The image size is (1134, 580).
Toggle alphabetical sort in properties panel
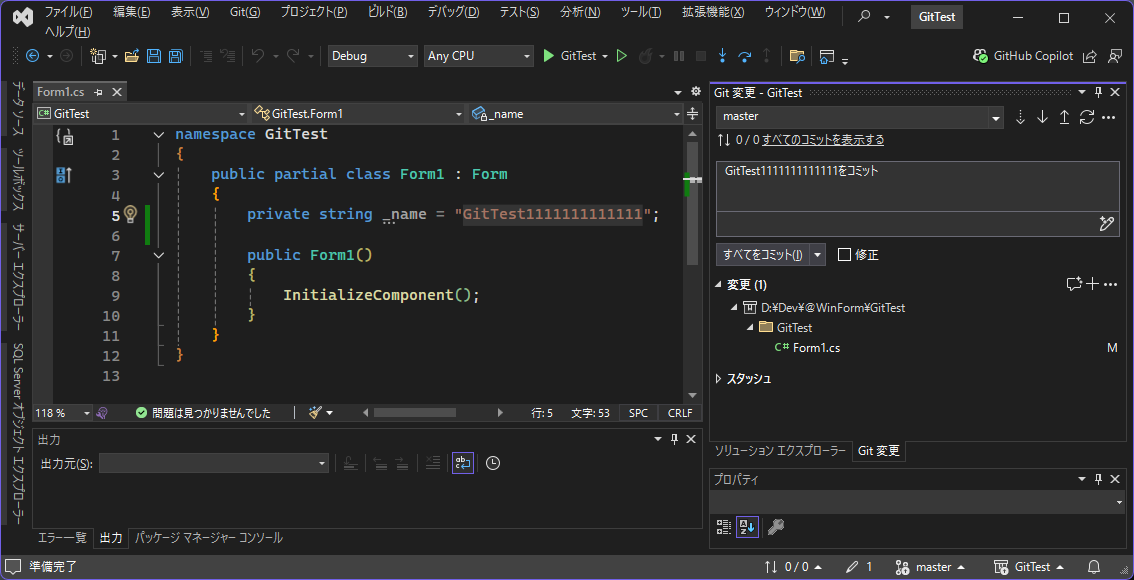(x=747, y=527)
